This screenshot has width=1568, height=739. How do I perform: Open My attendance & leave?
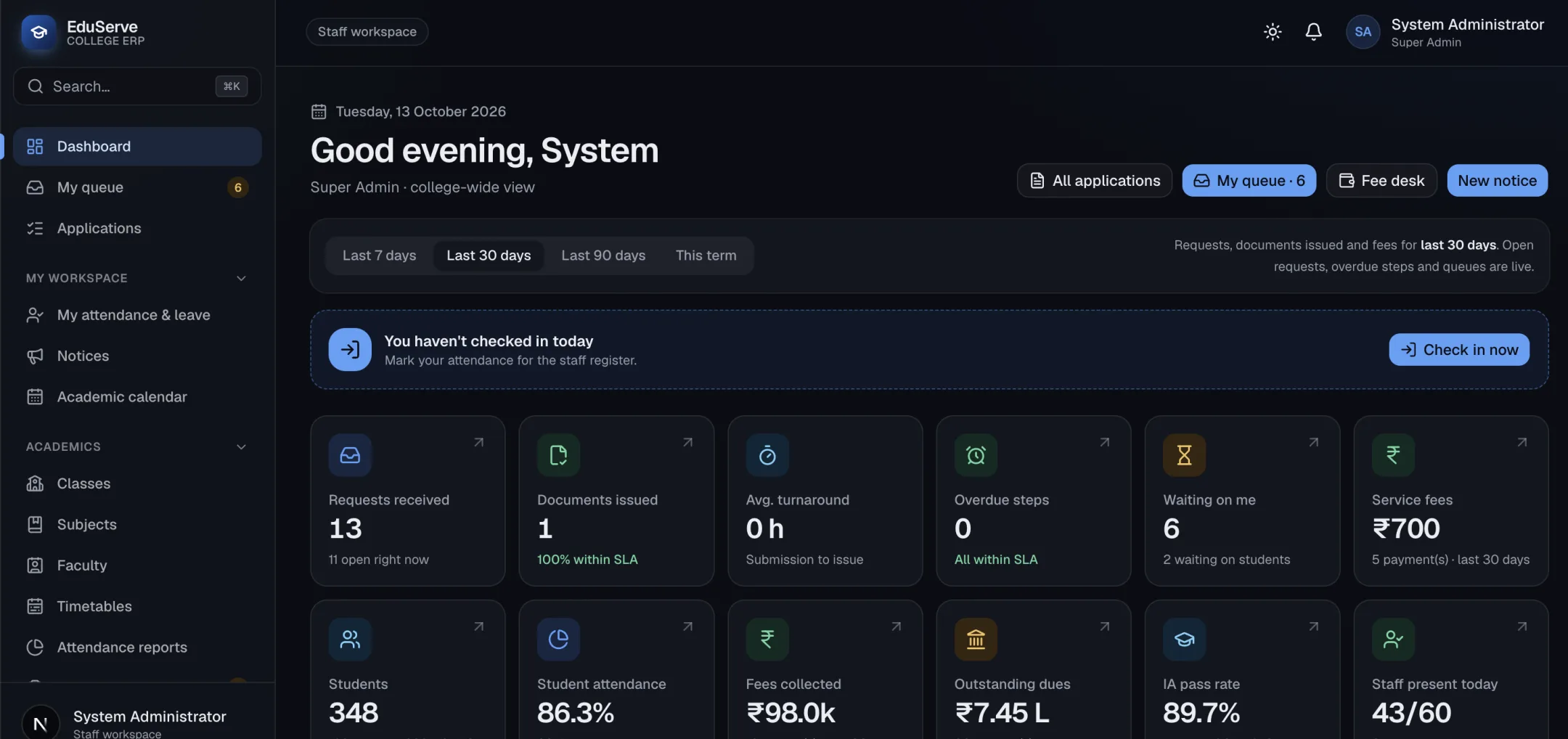click(x=137, y=315)
